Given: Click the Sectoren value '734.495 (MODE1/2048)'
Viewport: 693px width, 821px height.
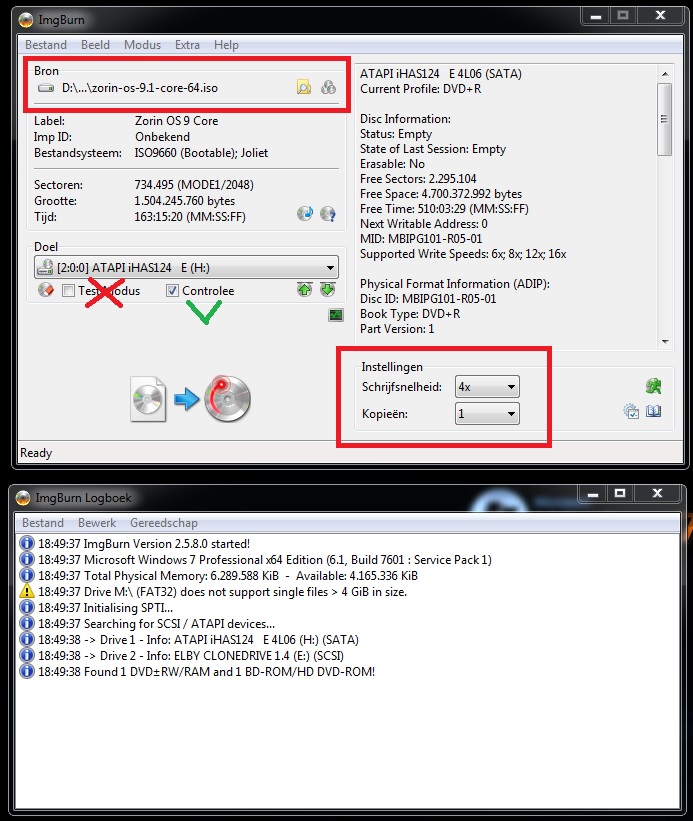Looking at the screenshot, I should tap(194, 185).
